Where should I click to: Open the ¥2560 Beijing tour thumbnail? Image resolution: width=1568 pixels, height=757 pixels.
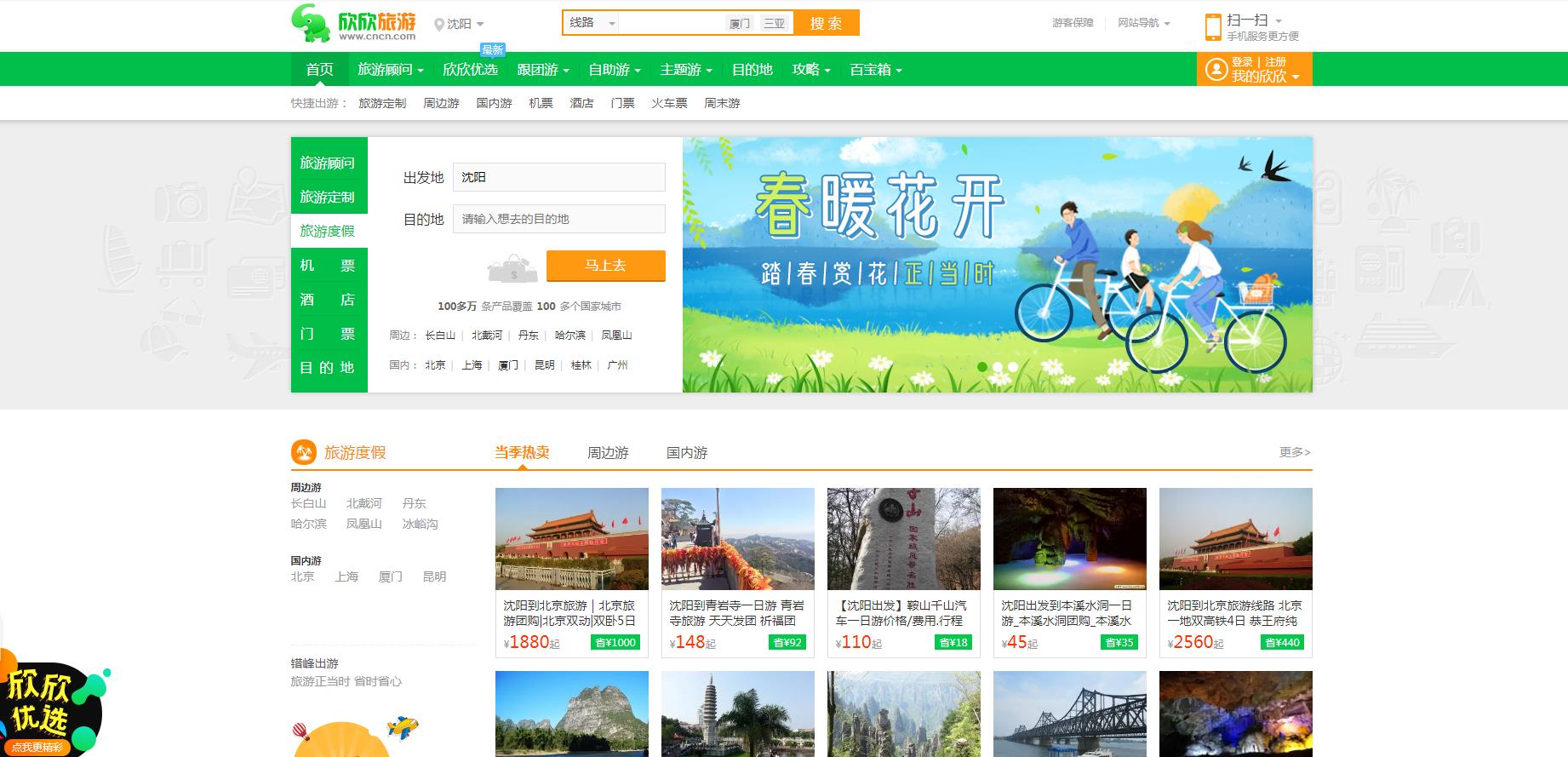tap(1236, 538)
